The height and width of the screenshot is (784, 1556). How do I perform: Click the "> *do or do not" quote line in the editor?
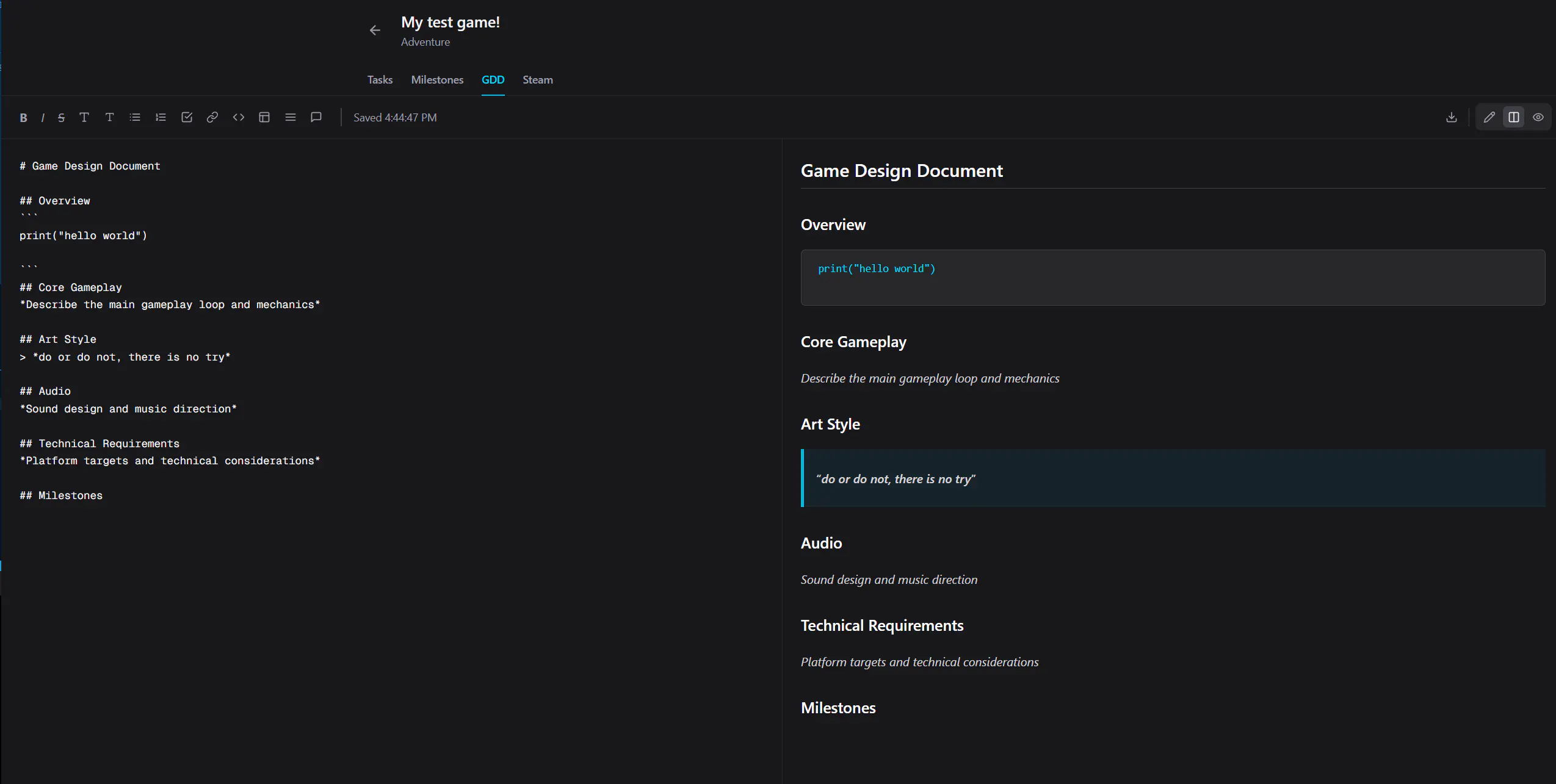click(125, 357)
